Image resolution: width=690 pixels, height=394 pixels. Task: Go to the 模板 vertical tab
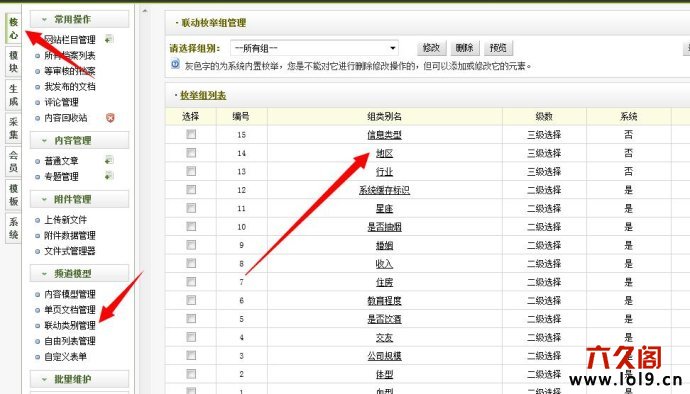14,195
